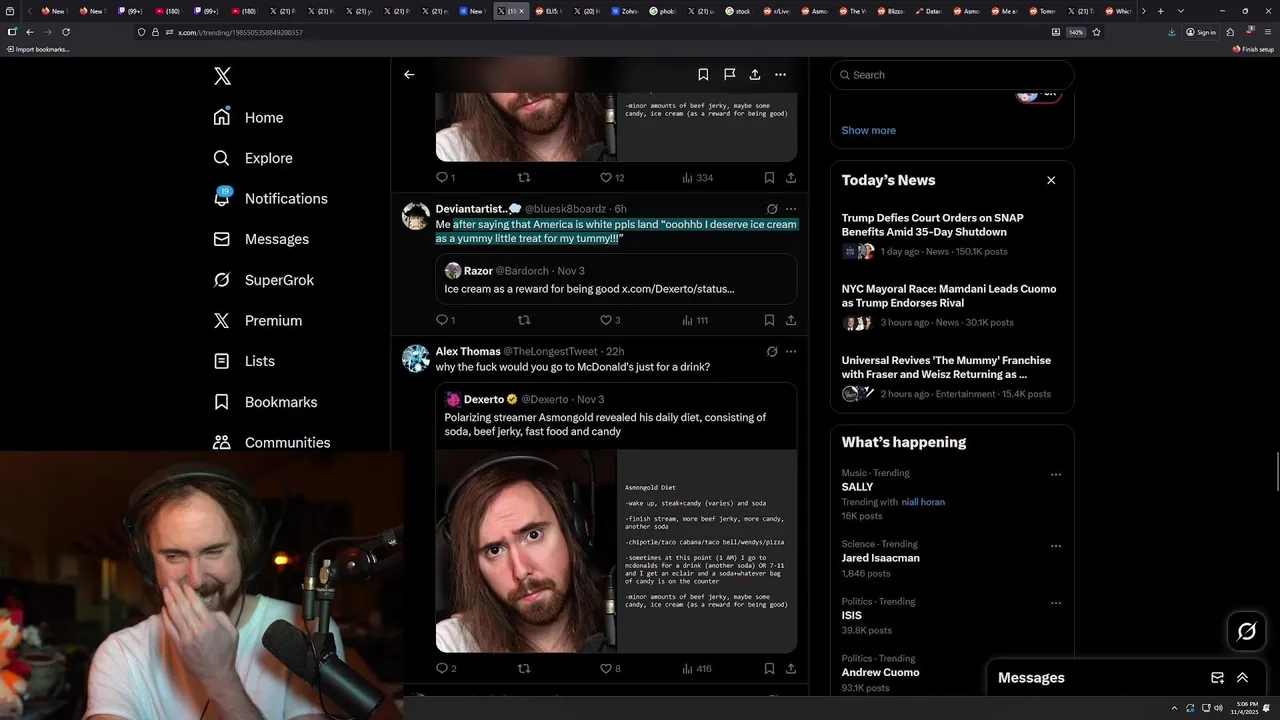View analytics showing 334 views

(697, 178)
